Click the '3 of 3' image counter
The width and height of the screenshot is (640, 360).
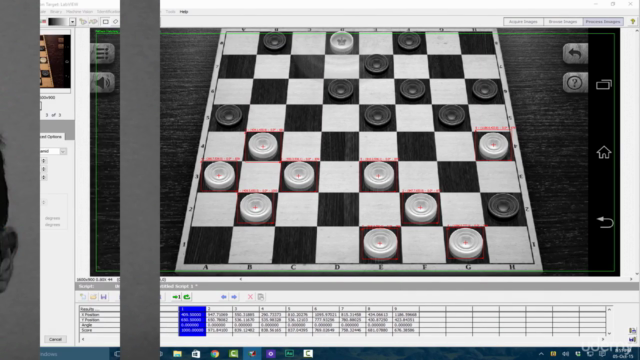[x=53, y=115]
